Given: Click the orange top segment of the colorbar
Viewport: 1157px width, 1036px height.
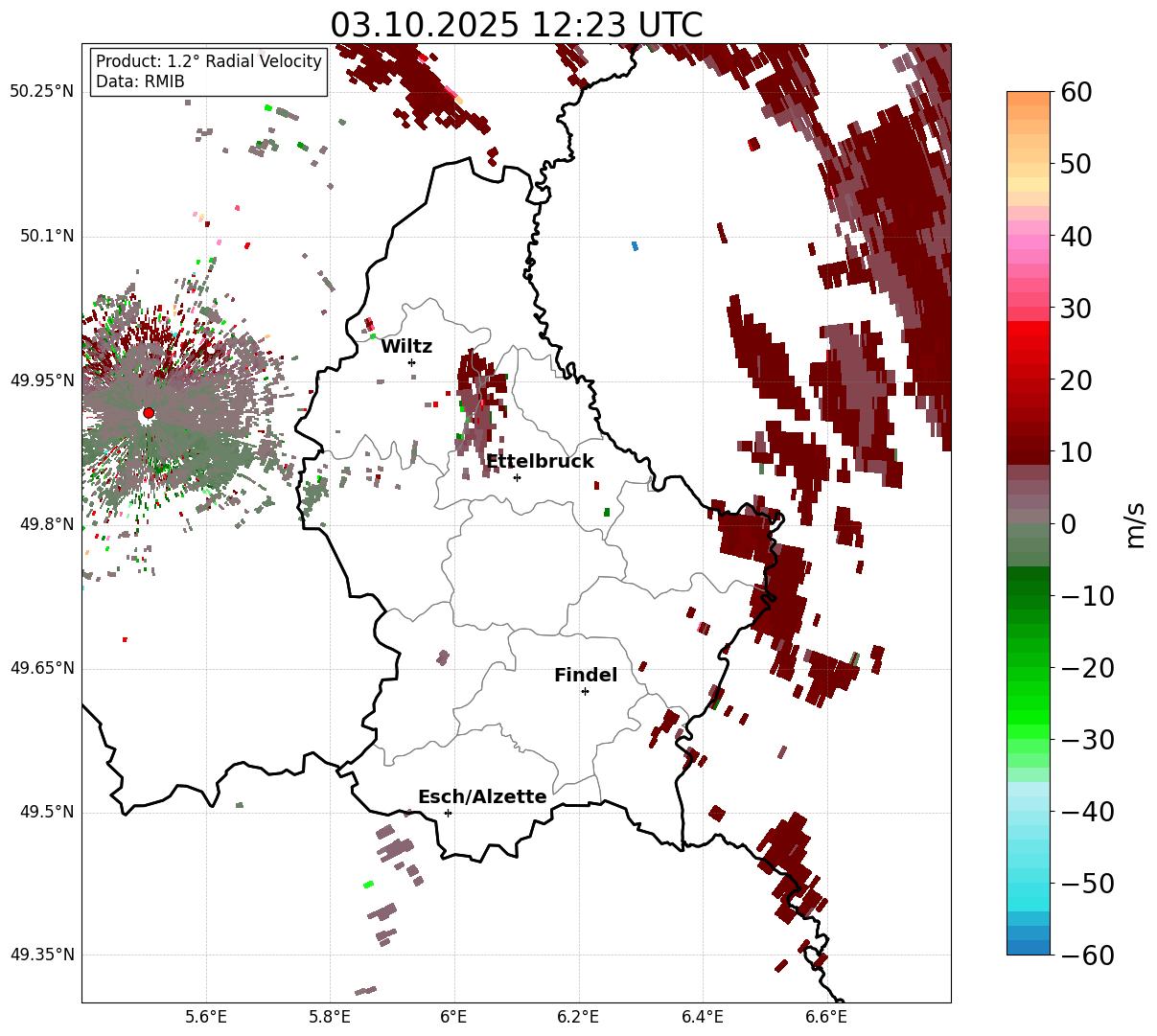Looking at the screenshot, I should [x=1029, y=99].
